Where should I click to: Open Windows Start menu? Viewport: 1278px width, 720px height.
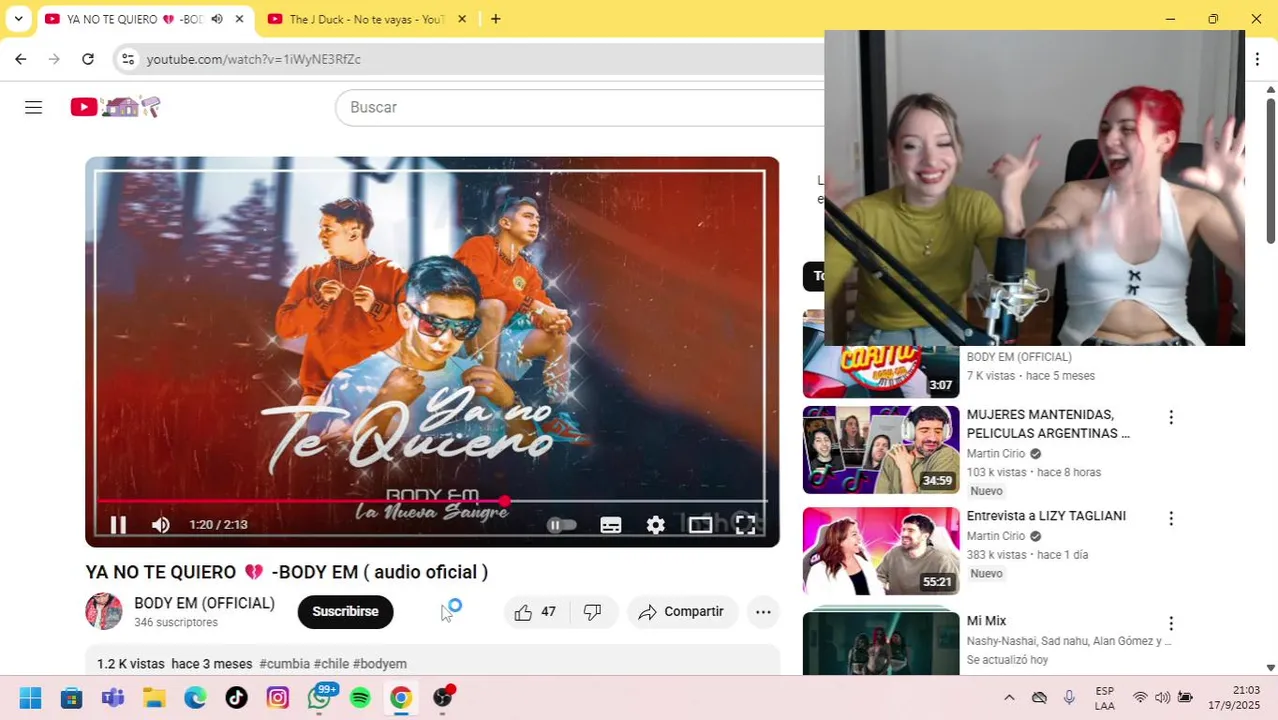click(30, 698)
